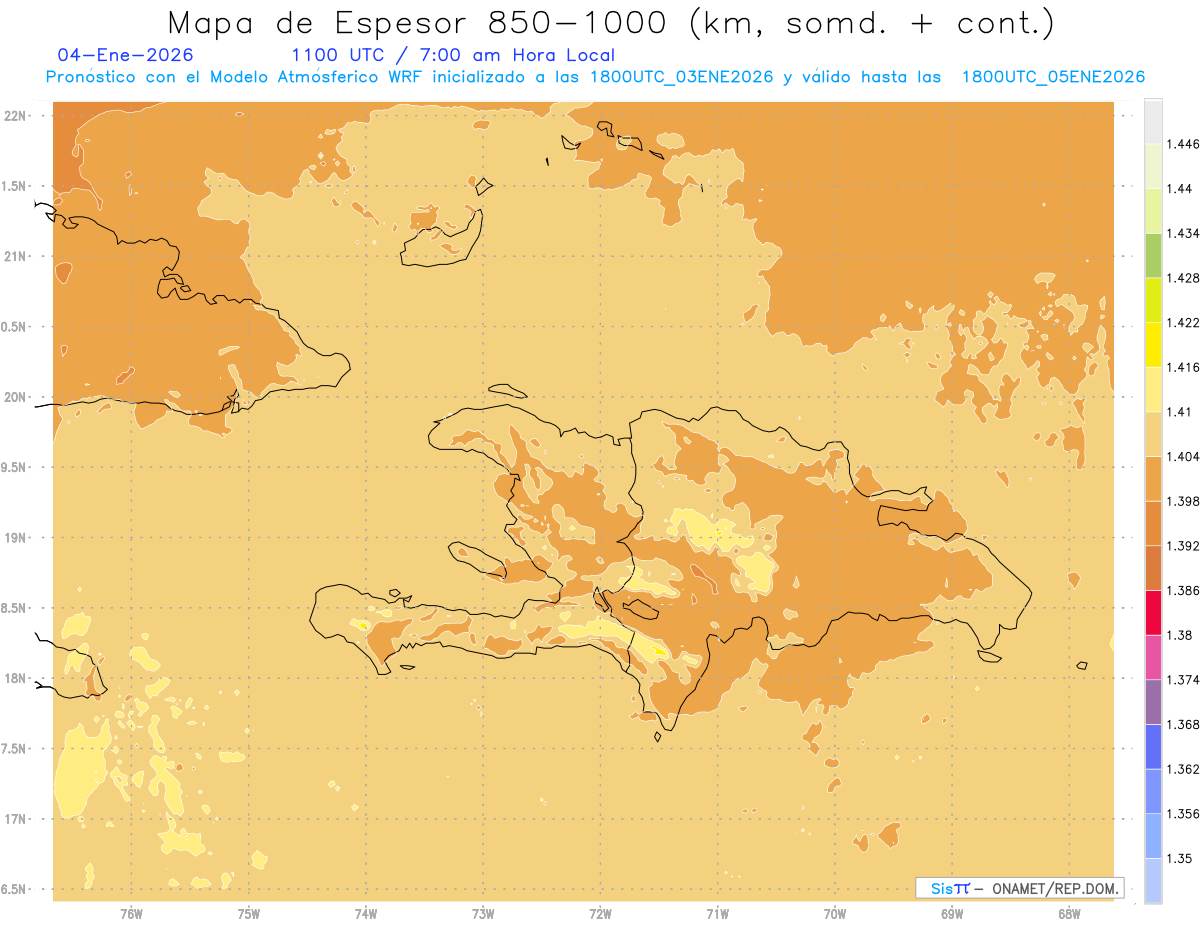Click the '1.38' colorbar value
Image resolution: width=1200 pixels, height=927 pixels.
tap(1181, 635)
